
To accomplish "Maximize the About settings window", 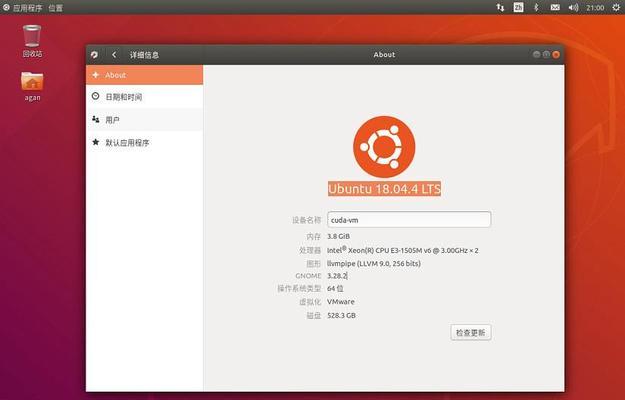I will click(x=546, y=54).
